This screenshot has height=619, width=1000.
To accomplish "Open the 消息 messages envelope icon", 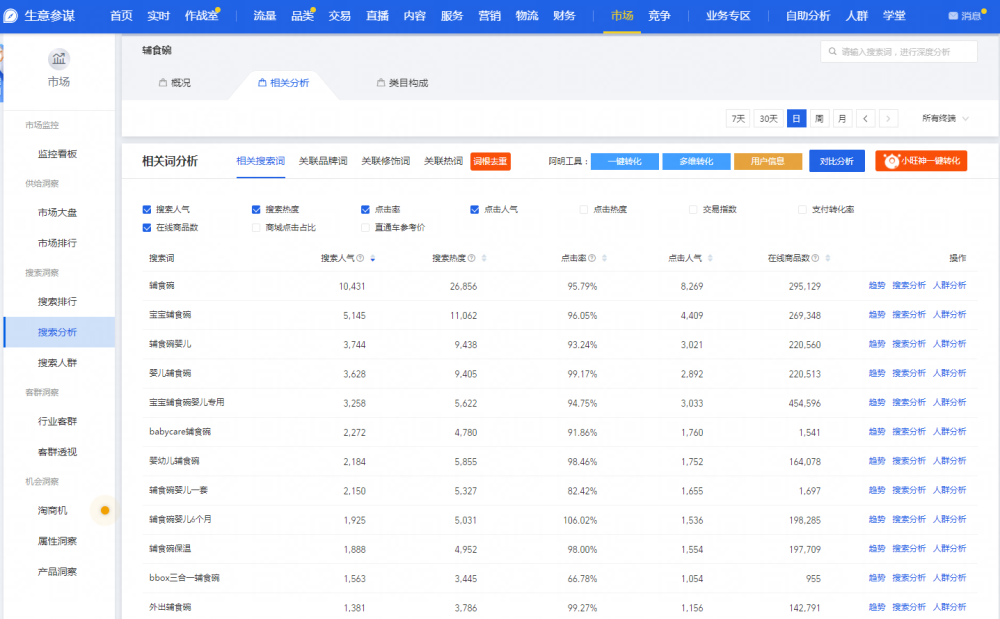I will click(952, 16).
